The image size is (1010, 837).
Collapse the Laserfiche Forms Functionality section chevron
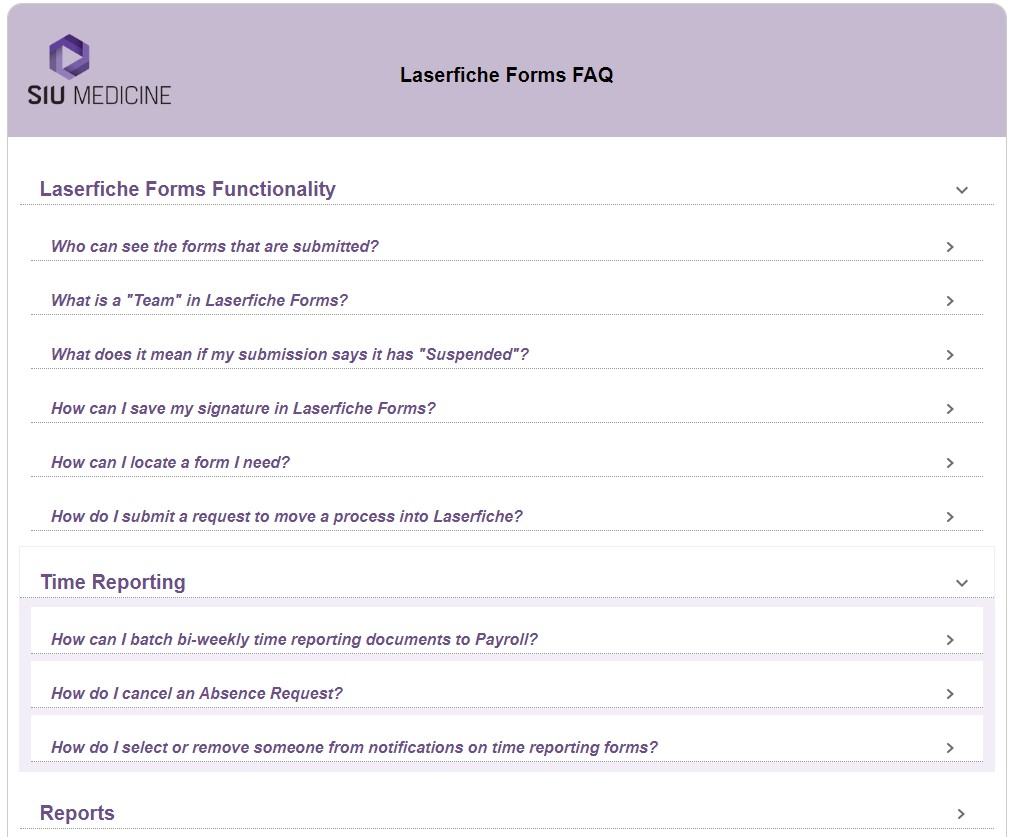962,190
